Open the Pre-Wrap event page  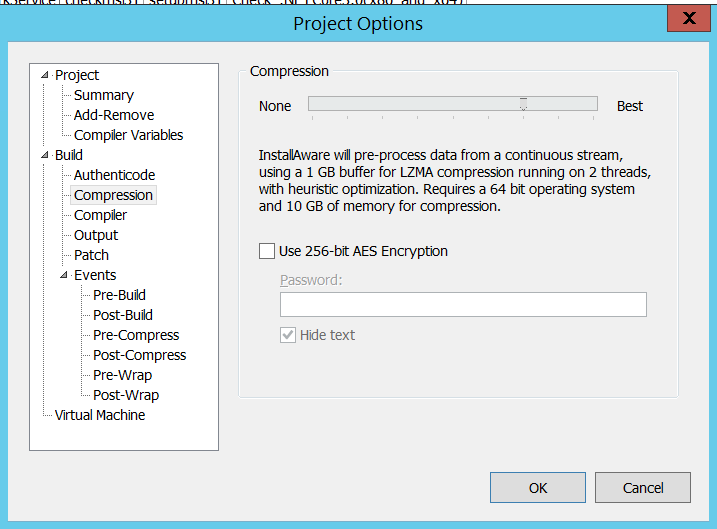pos(123,375)
